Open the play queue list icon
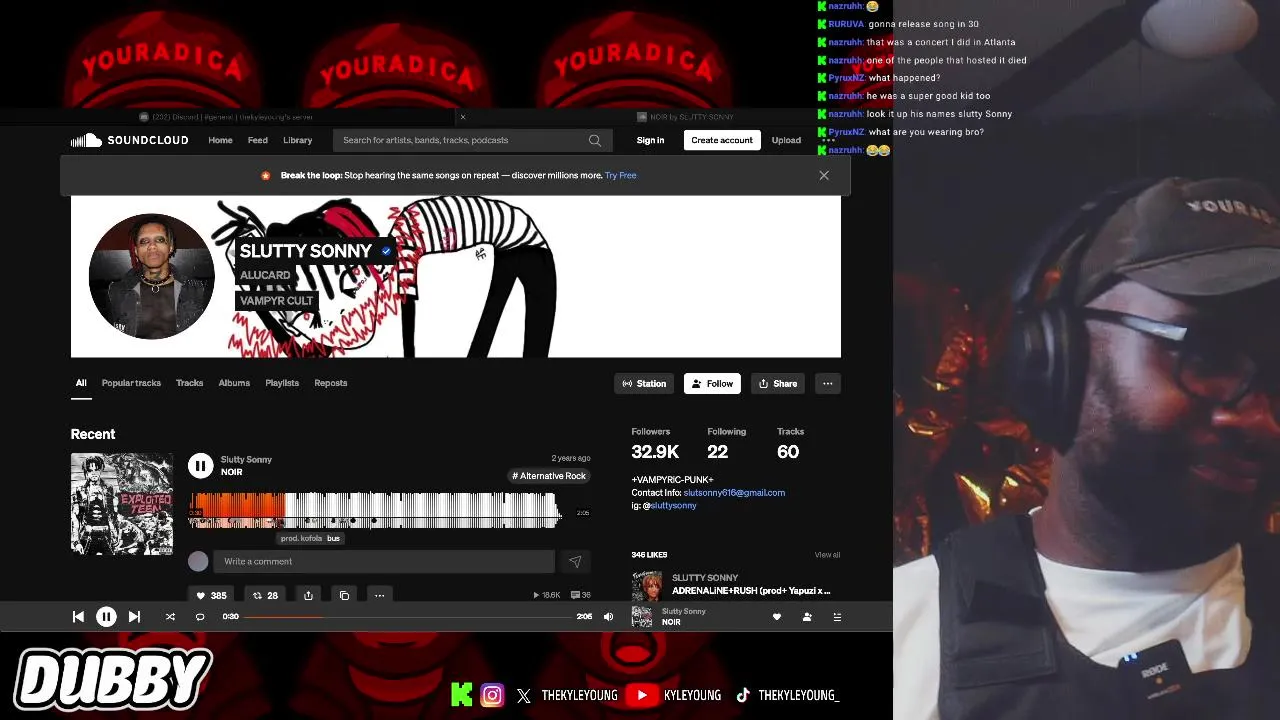 click(837, 617)
